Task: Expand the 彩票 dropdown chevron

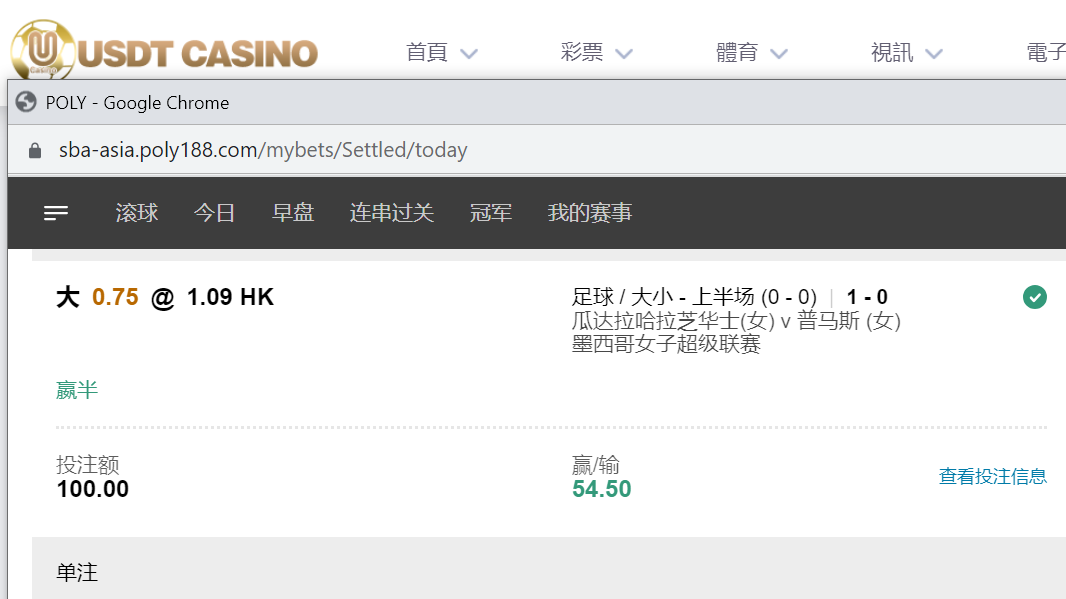Action: click(x=624, y=54)
